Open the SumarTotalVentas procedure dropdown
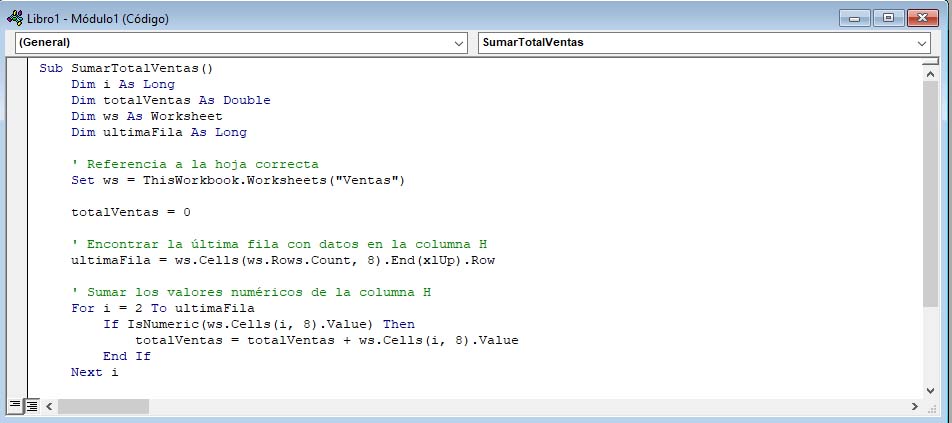952x423 pixels. coord(704,42)
